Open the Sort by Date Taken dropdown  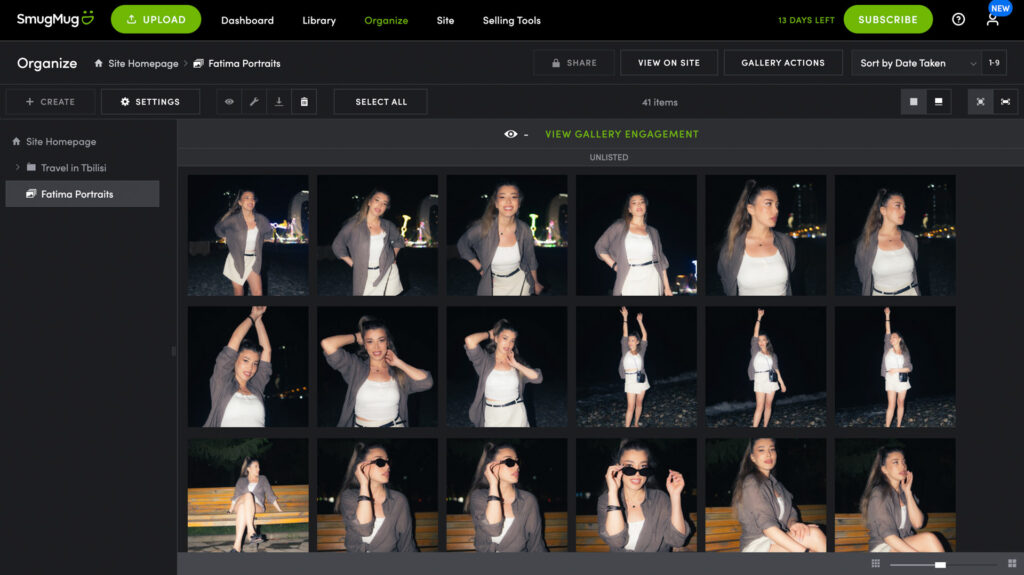pos(916,63)
